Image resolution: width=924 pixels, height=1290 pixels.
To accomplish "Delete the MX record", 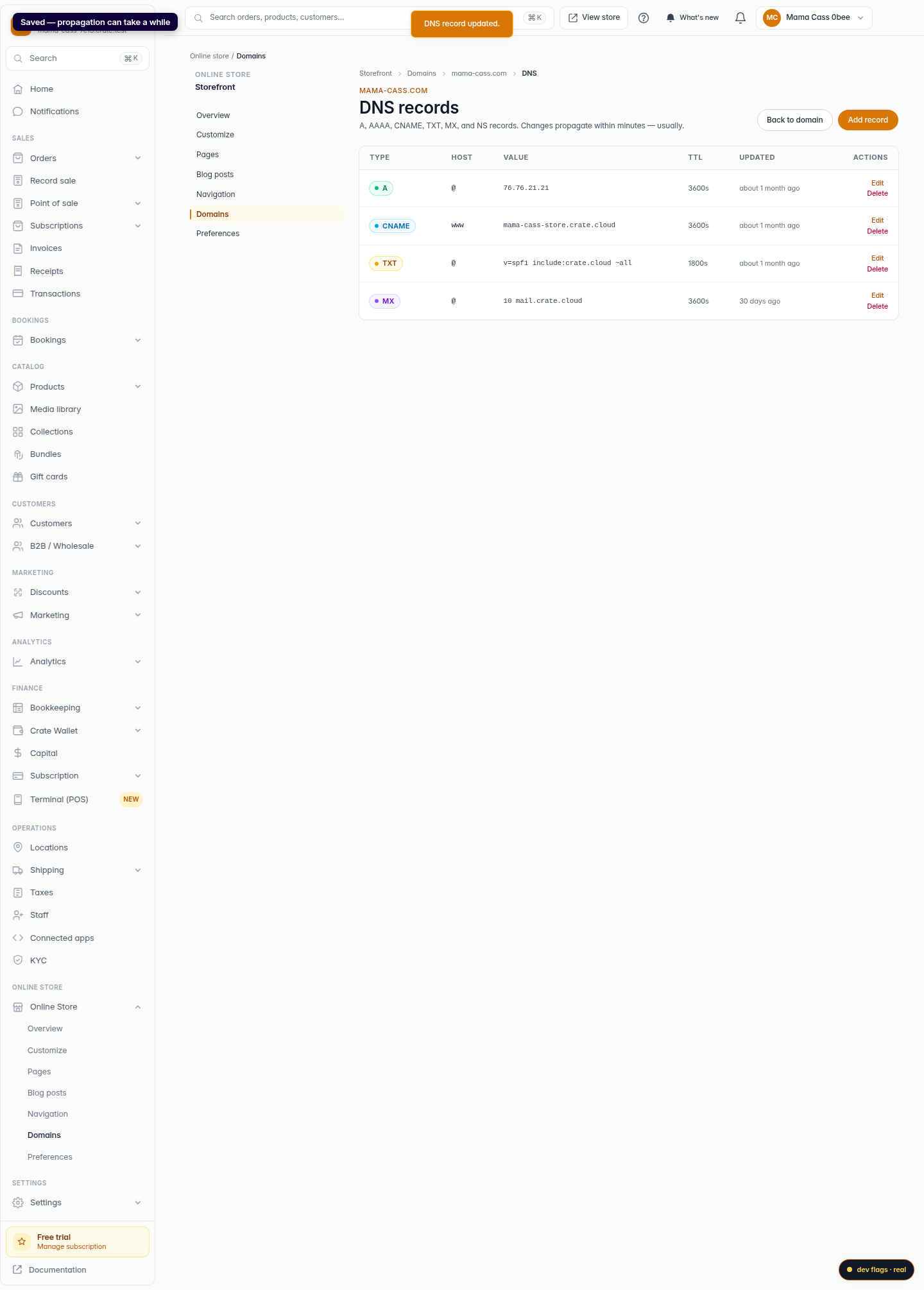I will click(x=877, y=307).
